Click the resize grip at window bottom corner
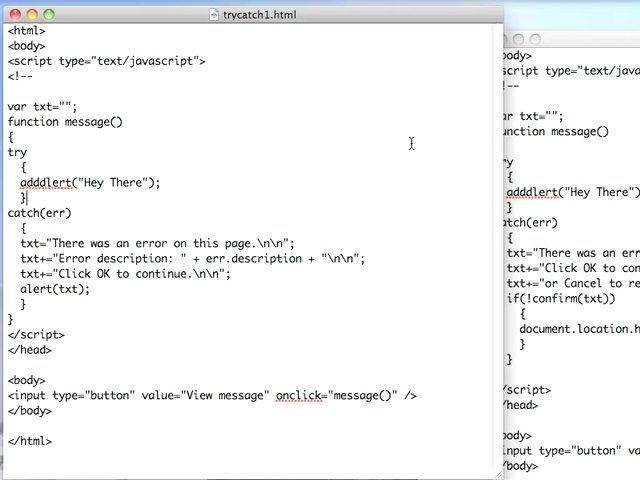Screen dimensions: 640x480 tap(498, 475)
